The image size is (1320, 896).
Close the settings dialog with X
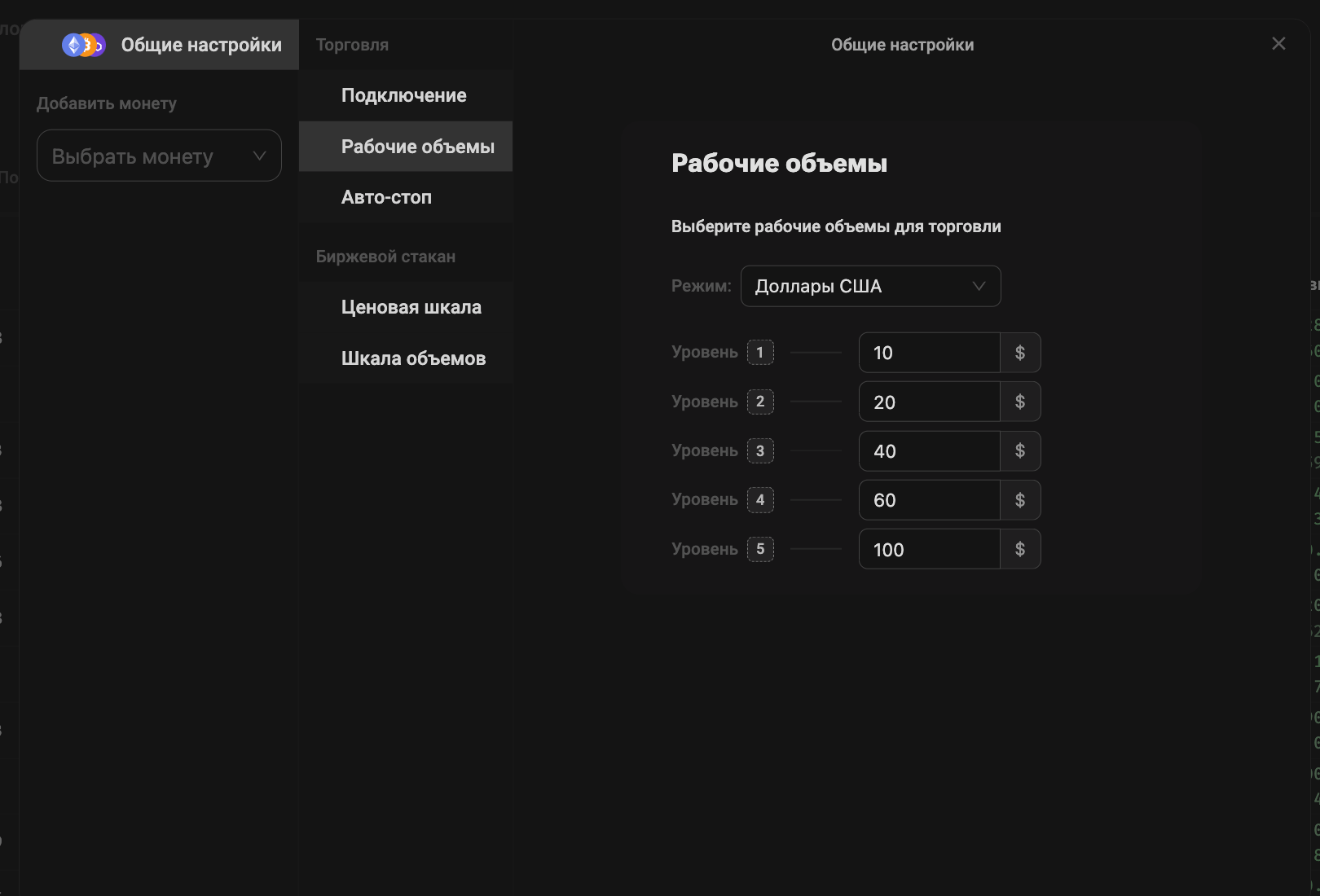click(1278, 44)
